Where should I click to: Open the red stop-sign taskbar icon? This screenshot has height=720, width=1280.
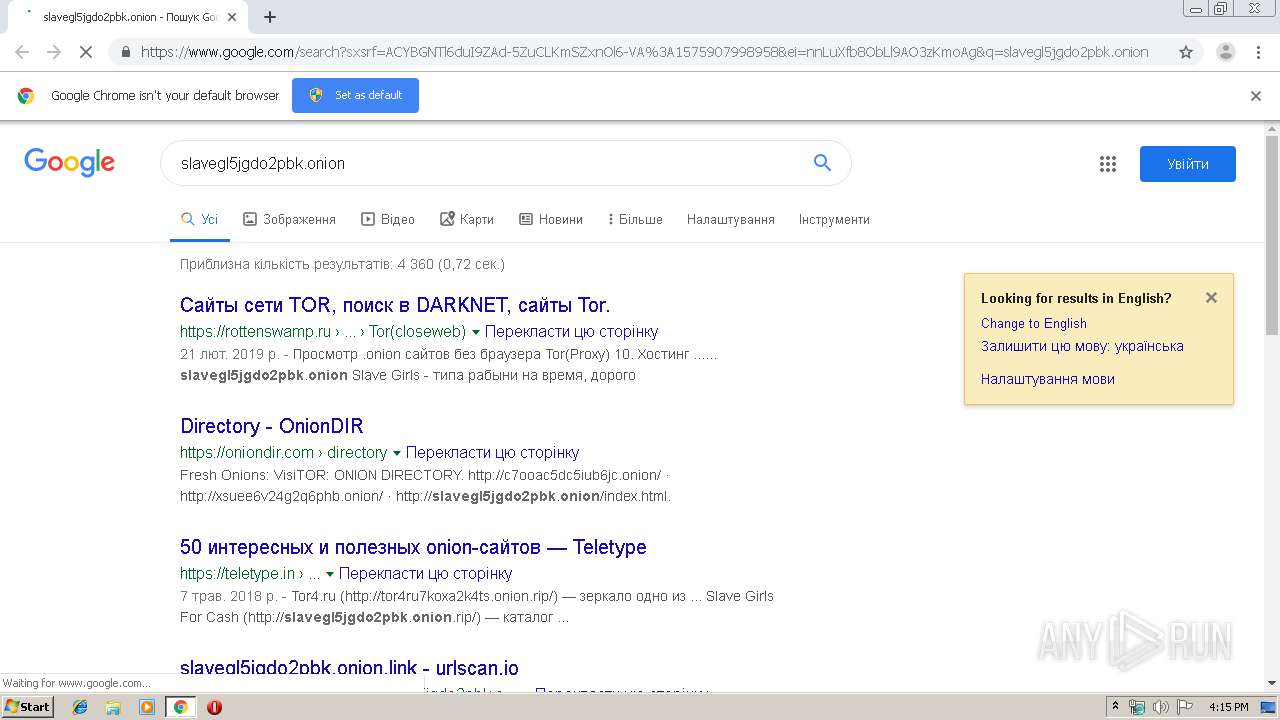tap(214, 707)
